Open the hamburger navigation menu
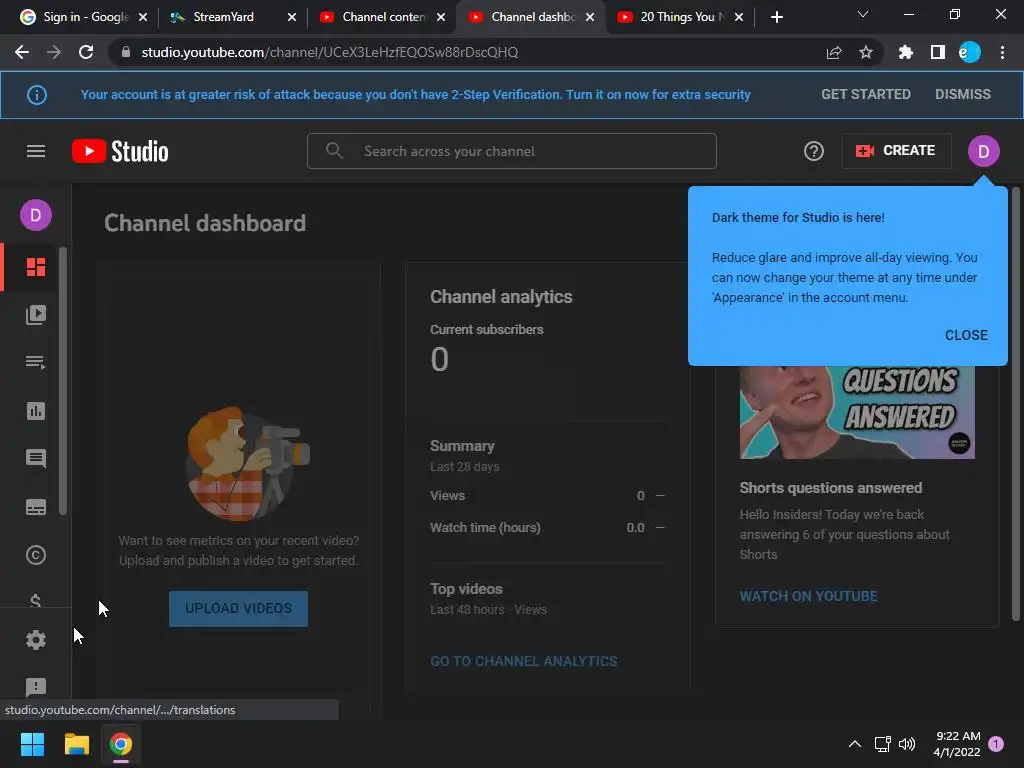The width and height of the screenshot is (1024, 768). (35, 152)
